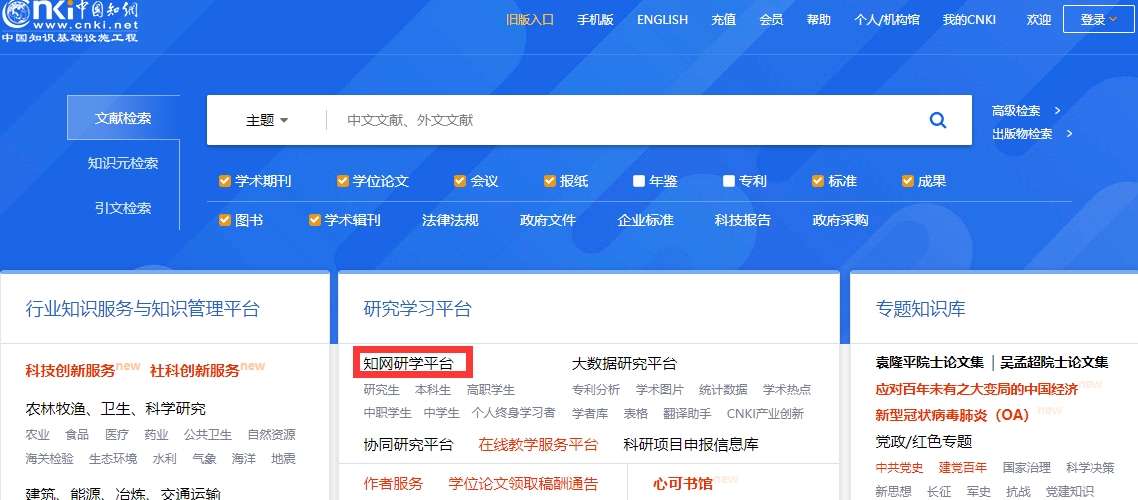Open 新型冠状病毒肺炎（OA）link
1138x500 pixels.
(954, 415)
